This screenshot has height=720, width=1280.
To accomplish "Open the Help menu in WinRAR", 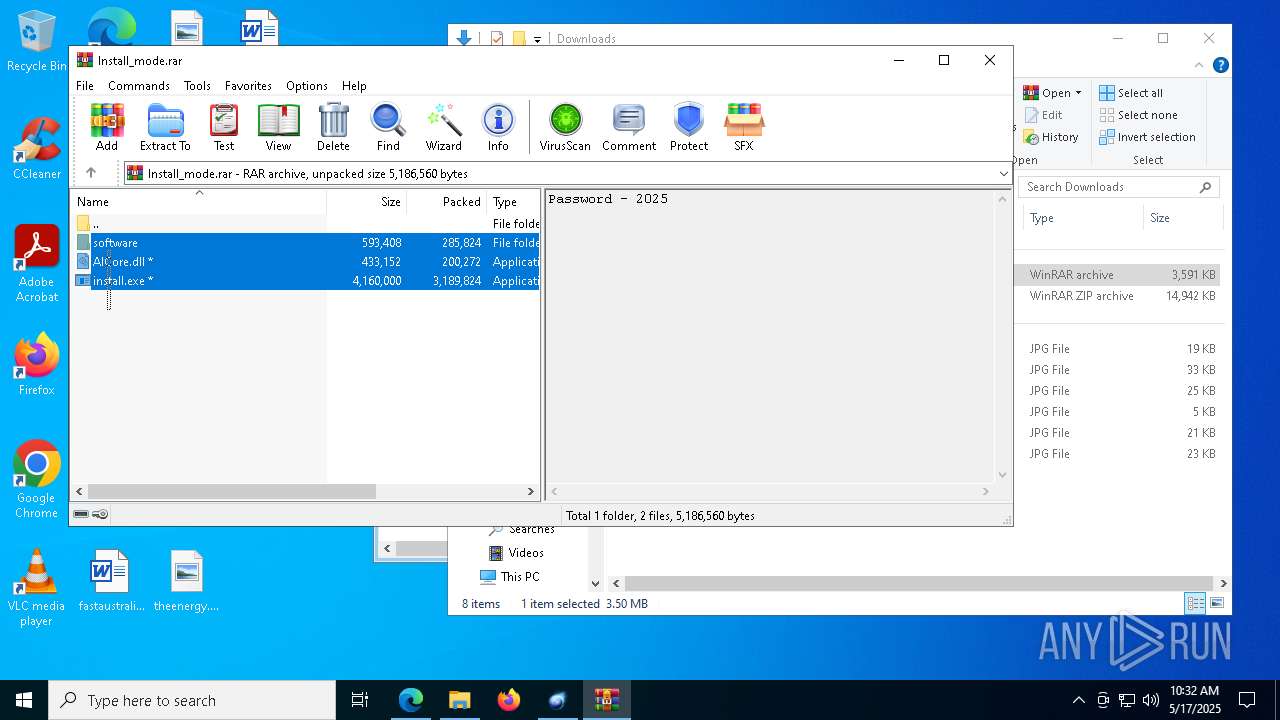I will pos(354,86).
